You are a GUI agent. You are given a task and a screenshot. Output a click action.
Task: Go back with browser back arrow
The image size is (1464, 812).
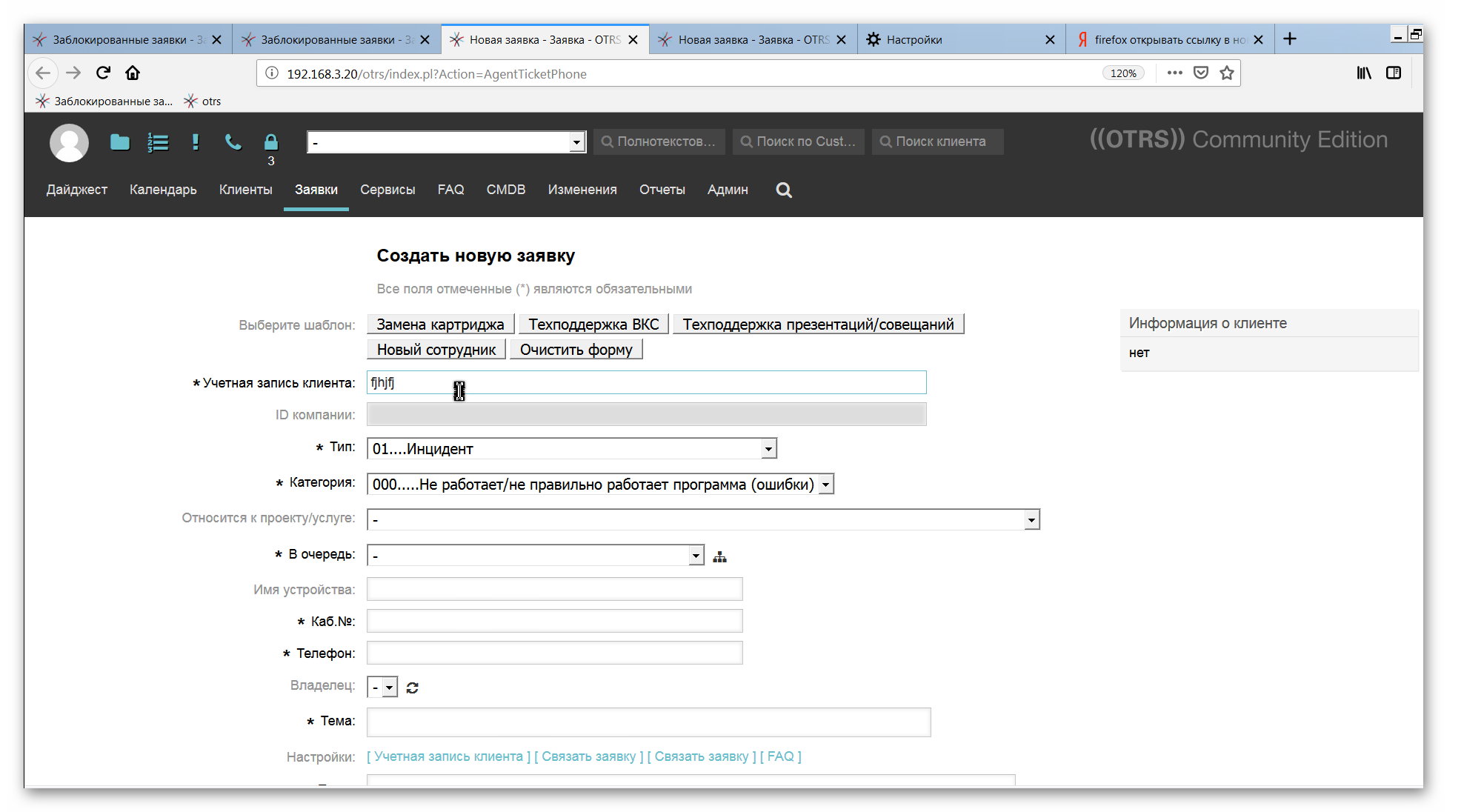tap(43, 73)
